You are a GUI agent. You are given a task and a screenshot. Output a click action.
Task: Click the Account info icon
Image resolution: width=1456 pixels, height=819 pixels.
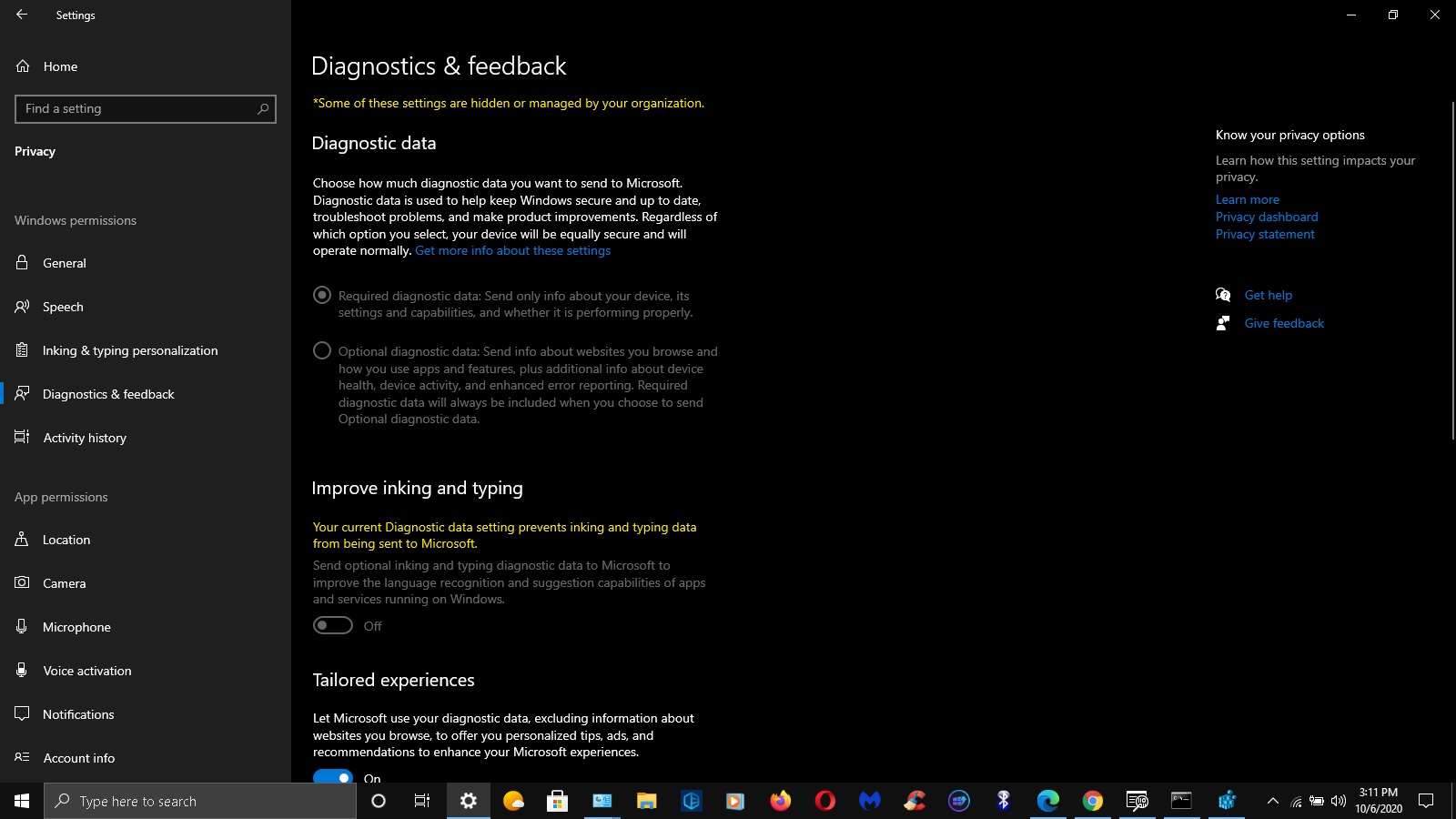(x=22, y=757)
